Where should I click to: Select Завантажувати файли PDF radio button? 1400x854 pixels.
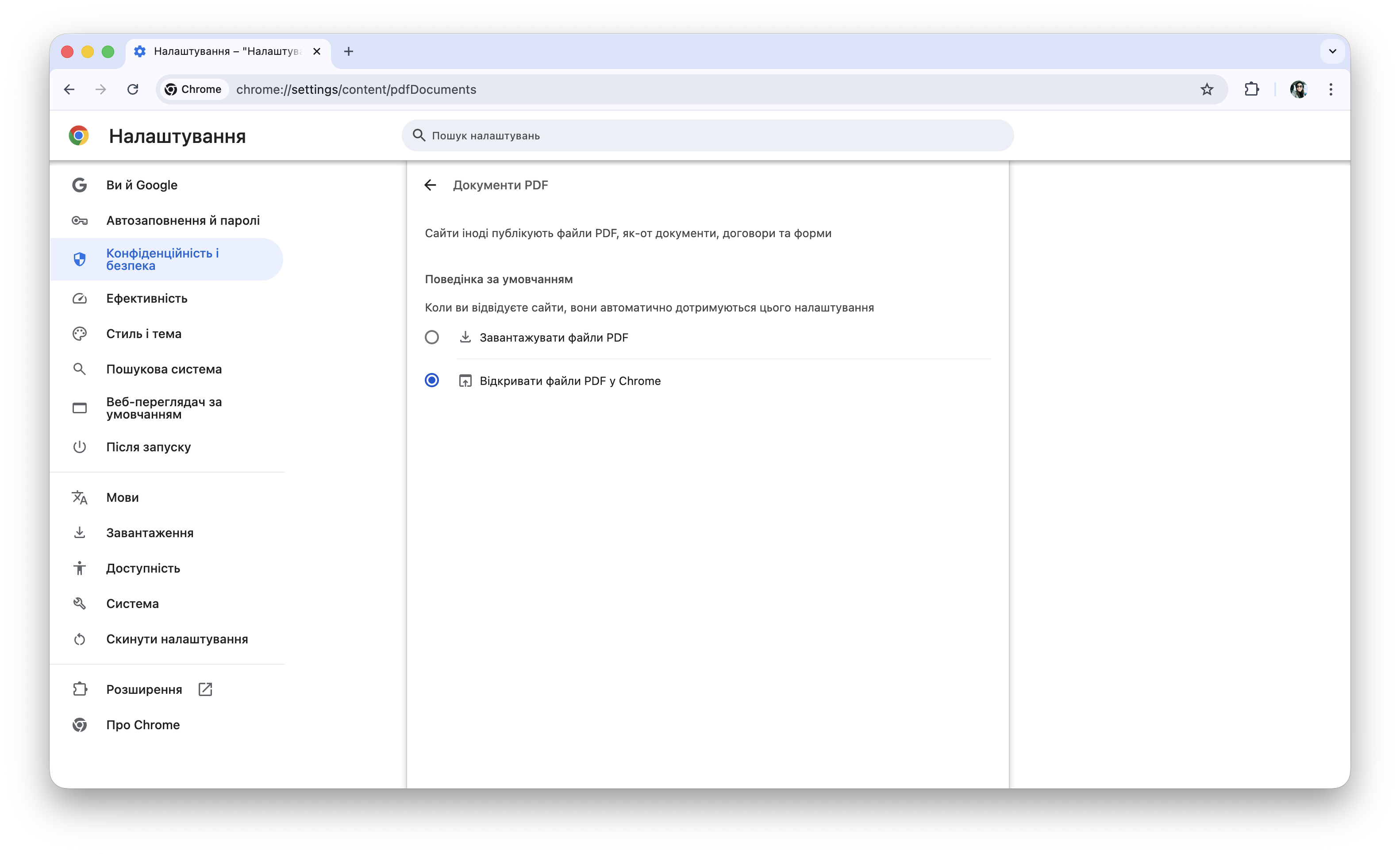432,338
